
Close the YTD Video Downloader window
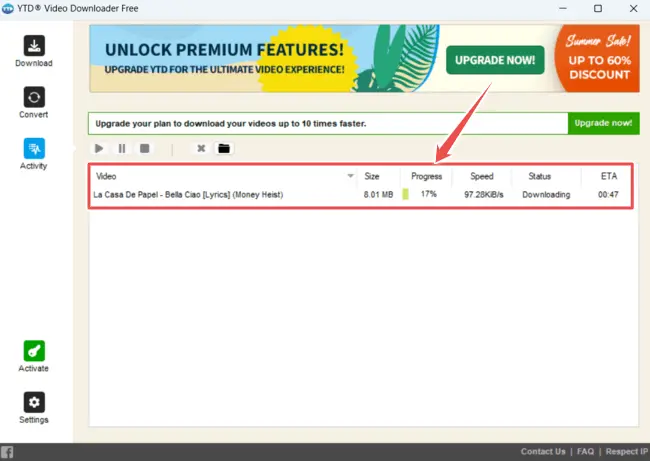633,8
